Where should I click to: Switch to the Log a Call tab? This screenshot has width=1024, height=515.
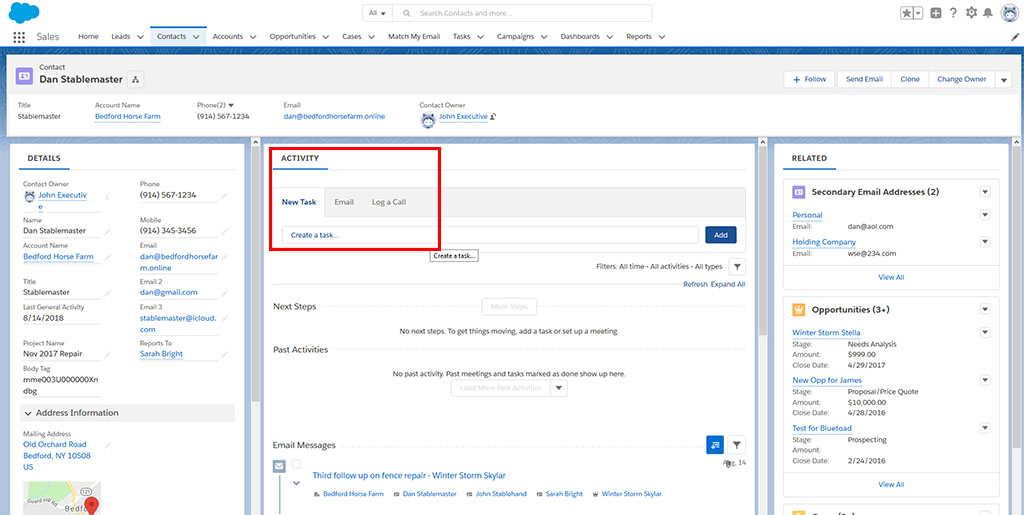tap(388, 202)
